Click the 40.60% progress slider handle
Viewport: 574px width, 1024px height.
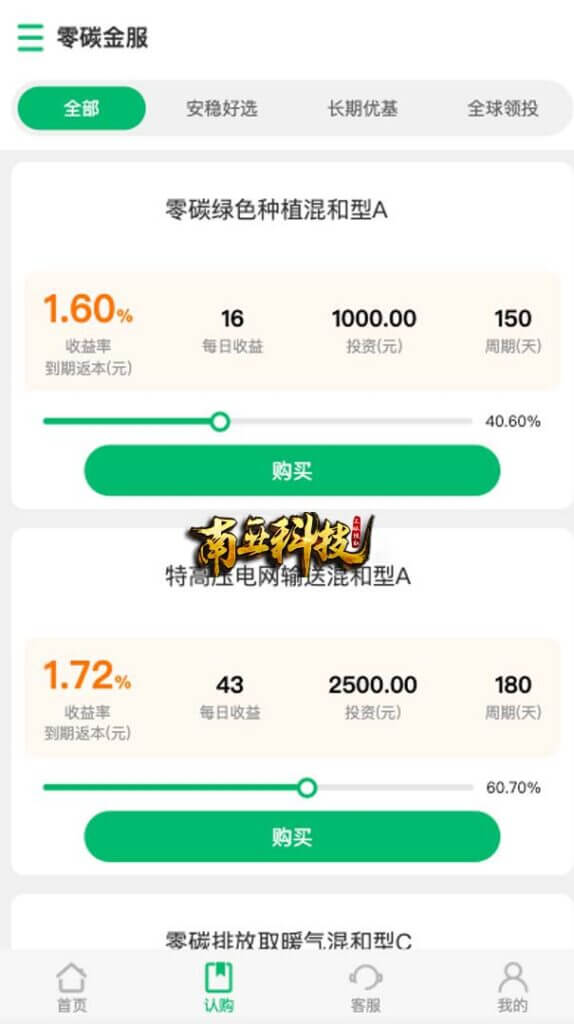coord(221,421)
